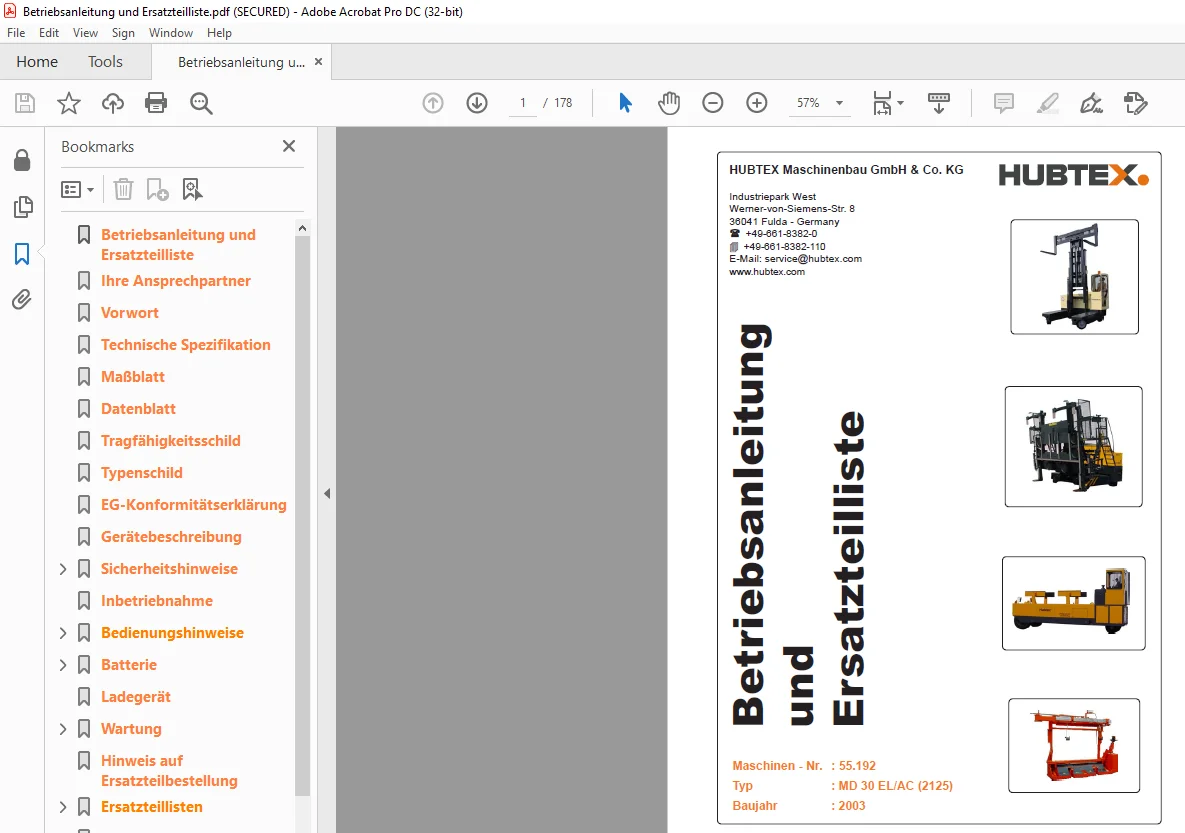
Task: Expand the Ersatzteillisten bookmark
Action: [x=63, y=807]
